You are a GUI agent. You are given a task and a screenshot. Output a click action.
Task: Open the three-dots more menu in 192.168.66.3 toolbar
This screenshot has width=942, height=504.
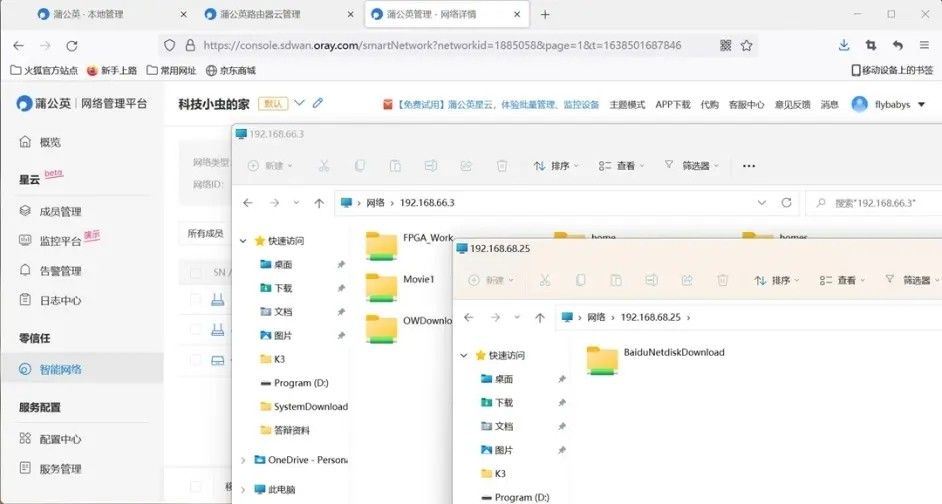point(749,166)
